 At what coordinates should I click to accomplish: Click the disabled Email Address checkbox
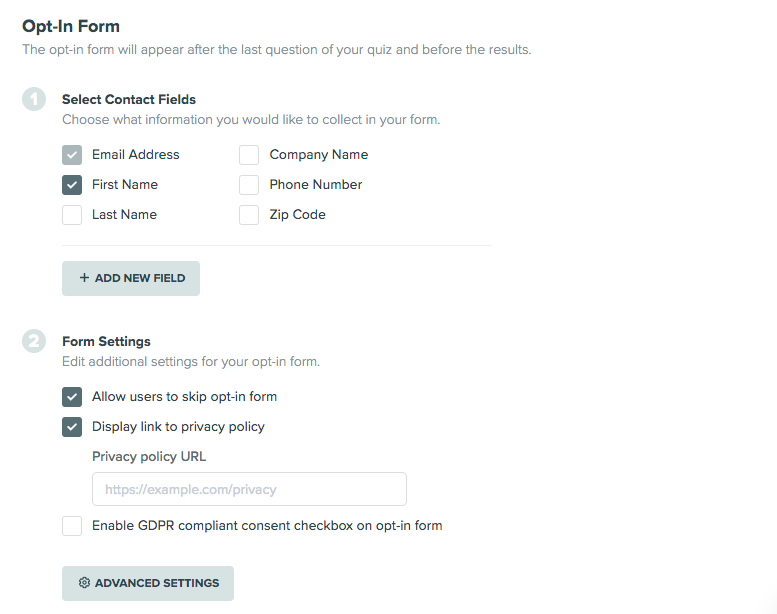tap(72, 155)
